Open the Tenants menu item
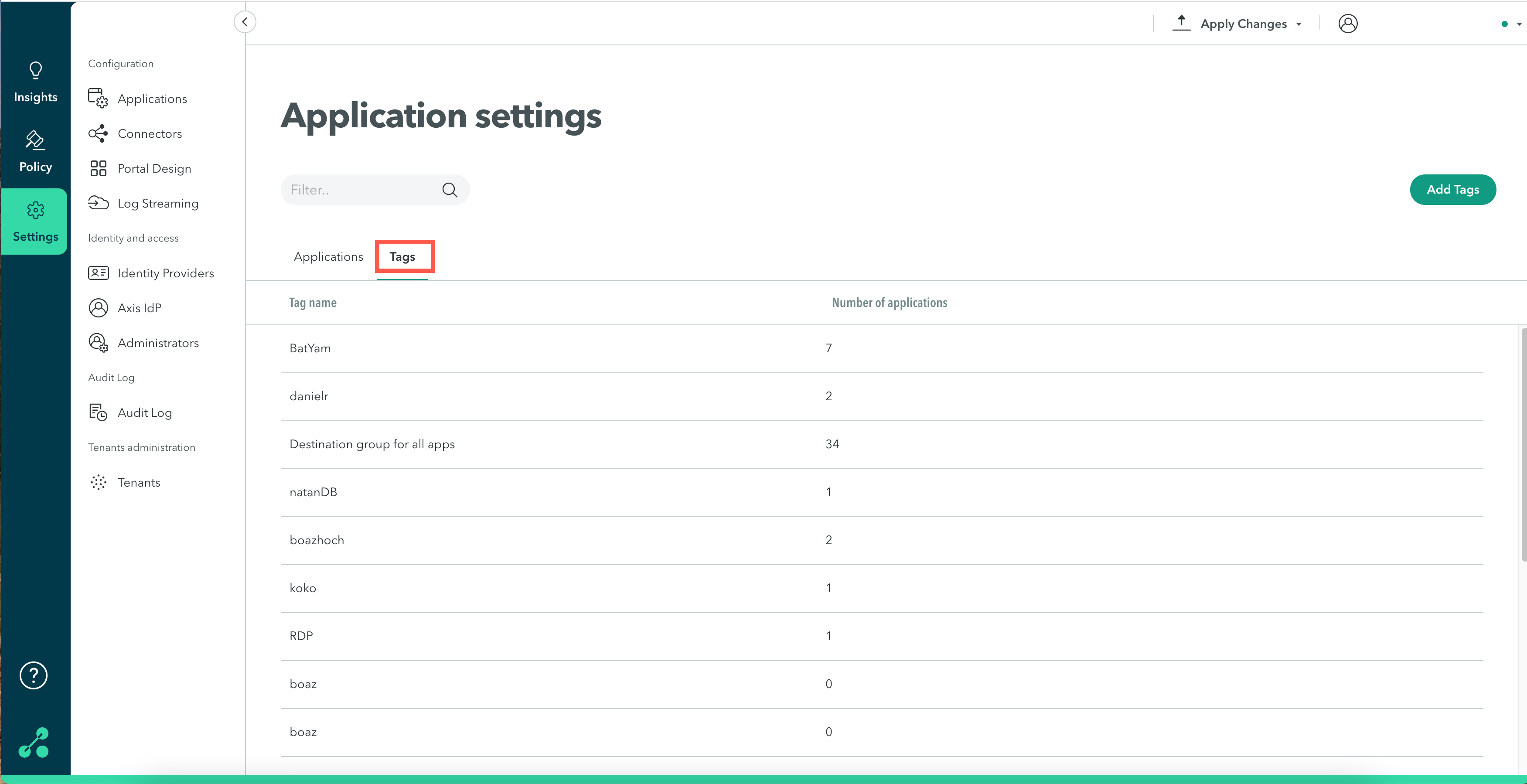 coord(139,482)
